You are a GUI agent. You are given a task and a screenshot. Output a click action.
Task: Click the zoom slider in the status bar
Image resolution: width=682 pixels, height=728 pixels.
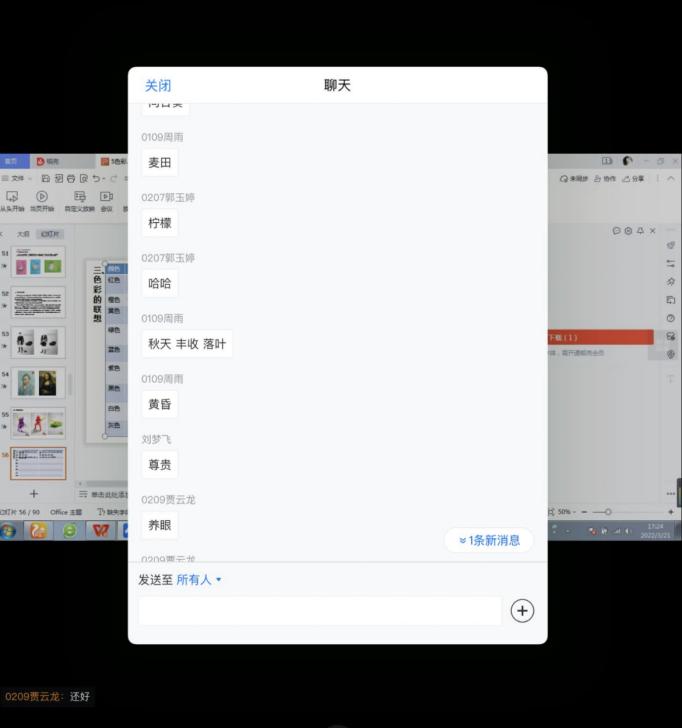608,512
